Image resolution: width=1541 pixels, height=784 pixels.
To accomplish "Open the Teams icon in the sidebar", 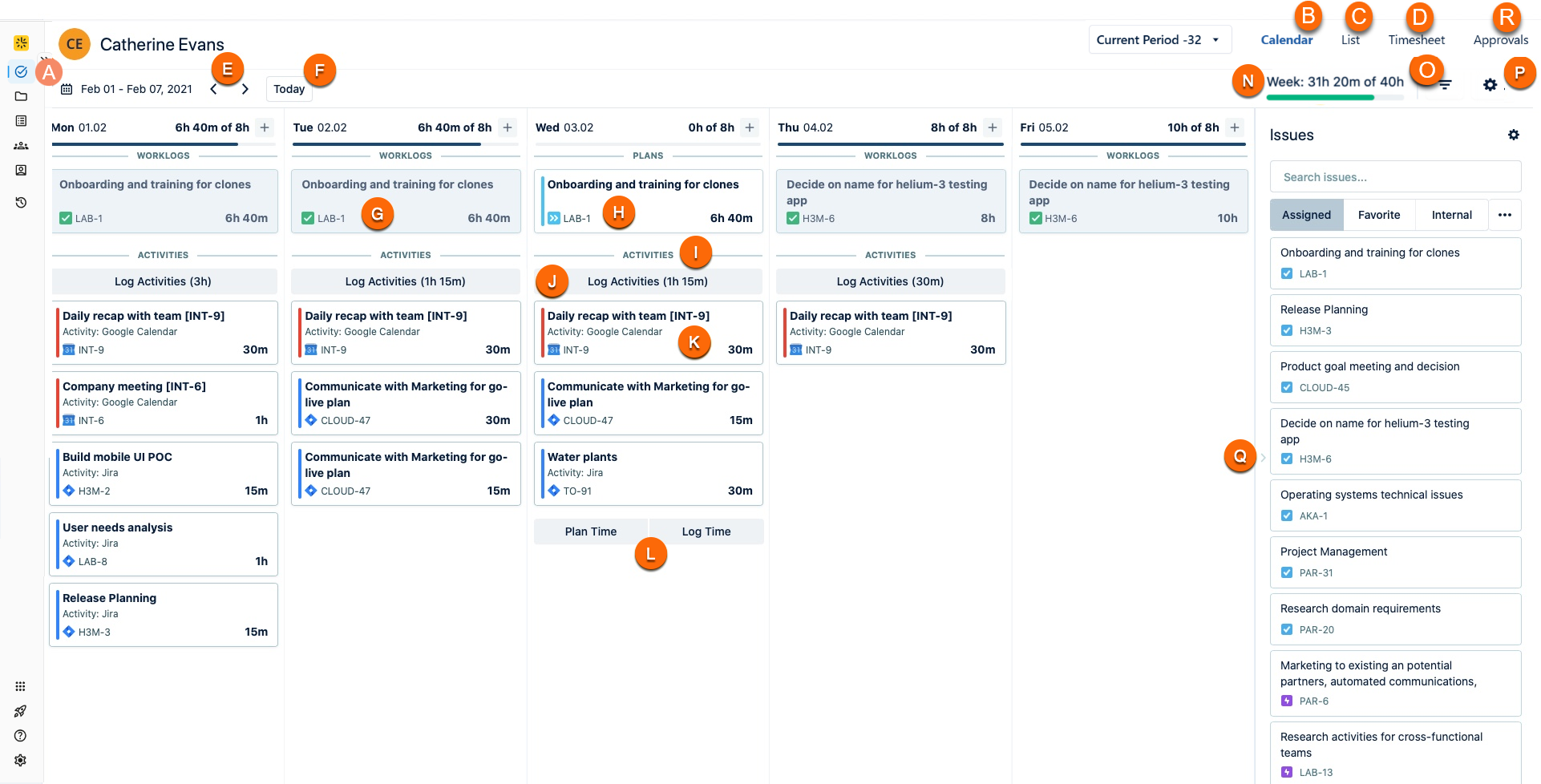I will (21, 146).
